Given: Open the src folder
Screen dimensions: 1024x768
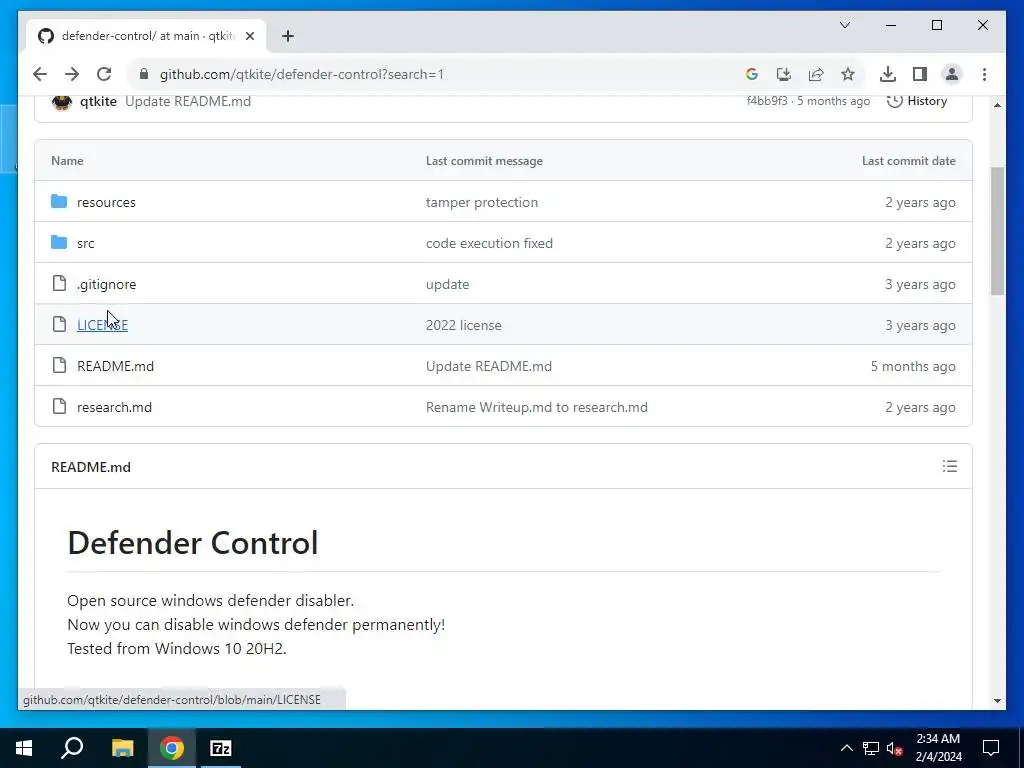Looking at the screenshot, I should pyautogui.click(x=86, y=244).
